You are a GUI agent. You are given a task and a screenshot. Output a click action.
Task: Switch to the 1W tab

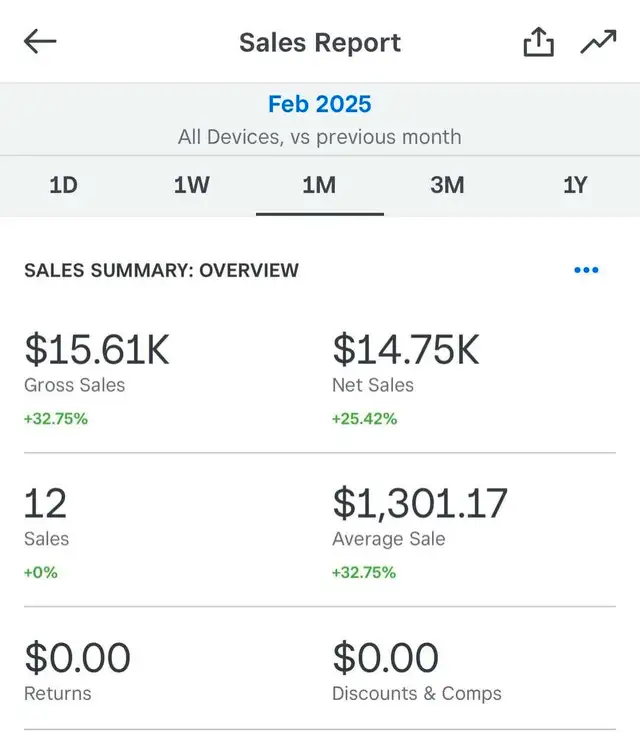pyautogui.click(x=191, y=186)
